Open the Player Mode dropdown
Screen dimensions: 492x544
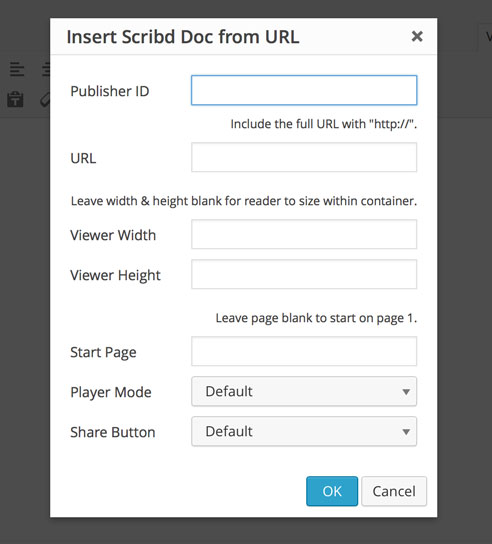pyautogui.click(x=304, y=391)
